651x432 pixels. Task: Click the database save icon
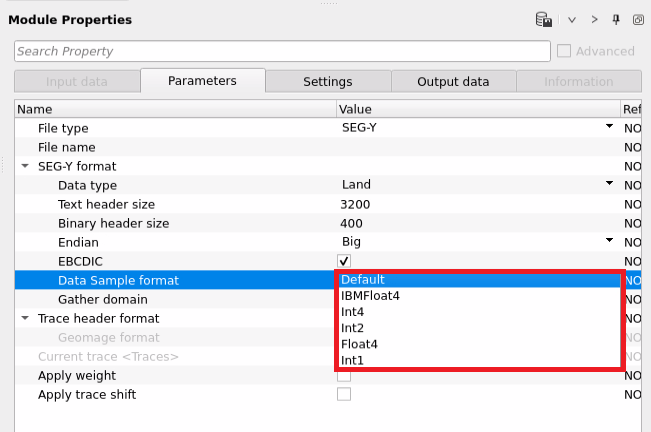pyautogui.click(x=544, y=19)
